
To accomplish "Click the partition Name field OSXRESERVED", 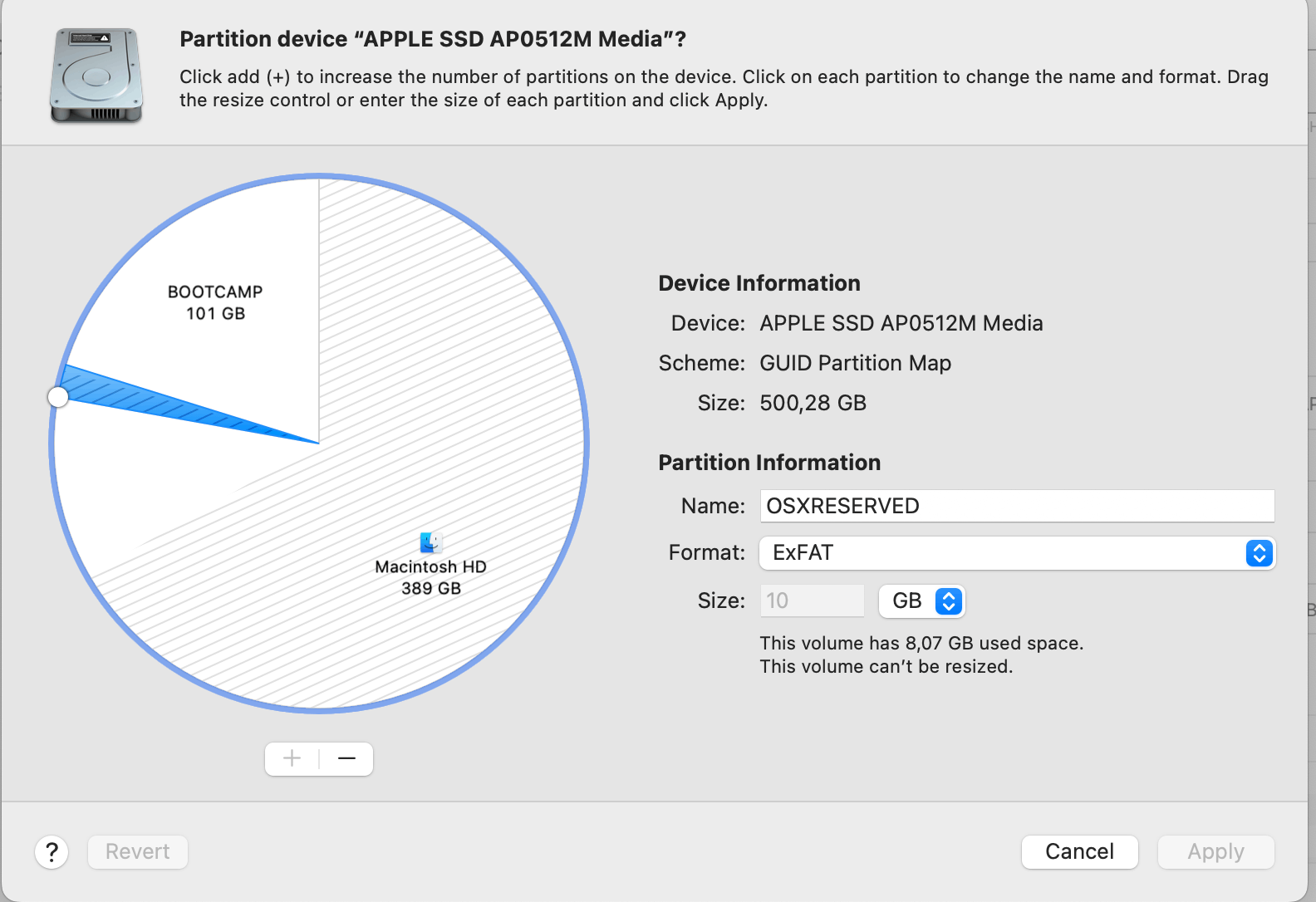I will (x=1017, y=506).
